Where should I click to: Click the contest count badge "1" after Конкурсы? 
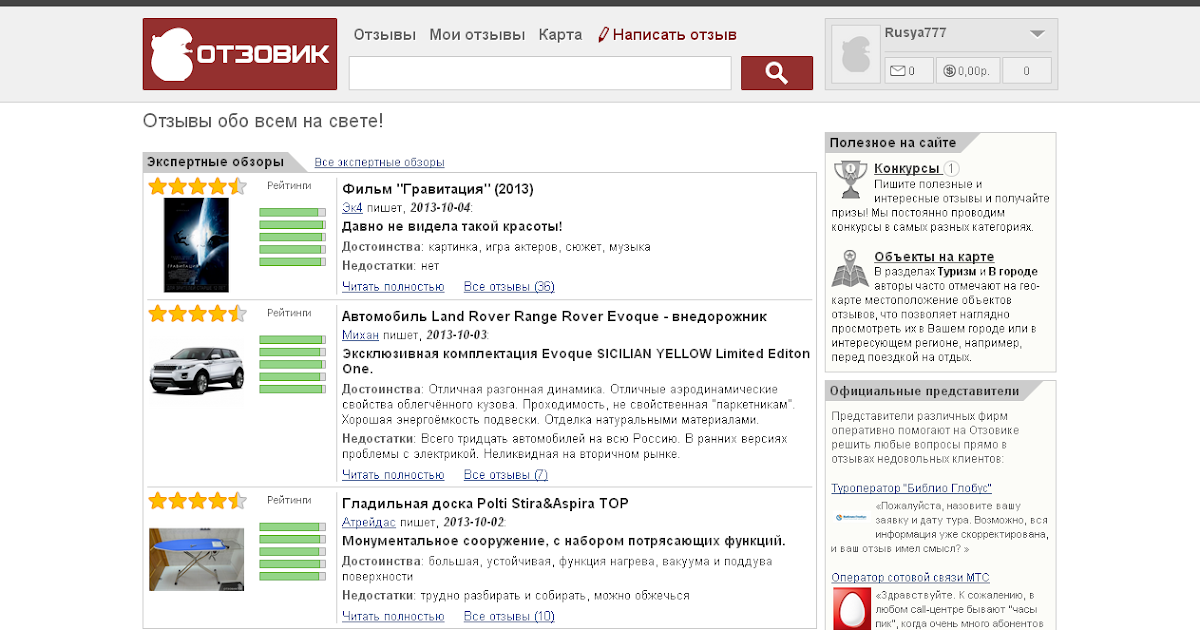(951, 169)
